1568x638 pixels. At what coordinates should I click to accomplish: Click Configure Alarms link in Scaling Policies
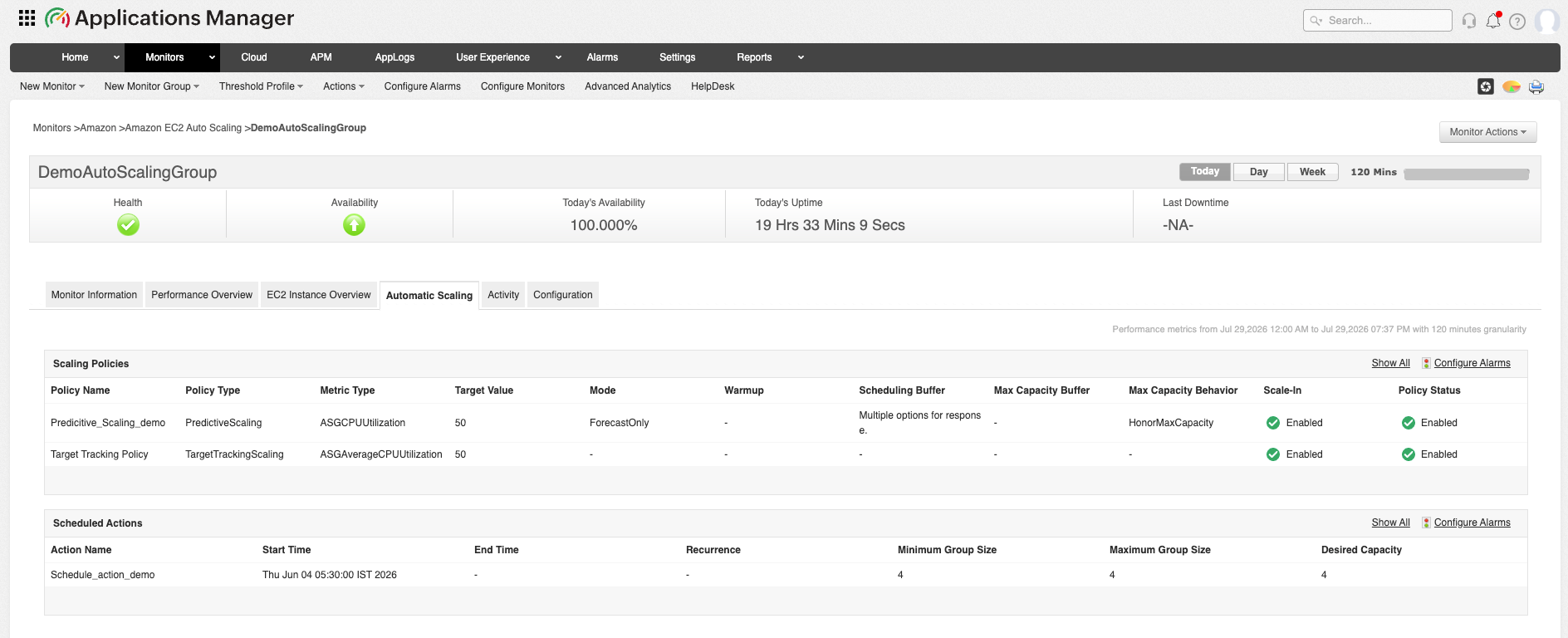(x=1472, y=363)
